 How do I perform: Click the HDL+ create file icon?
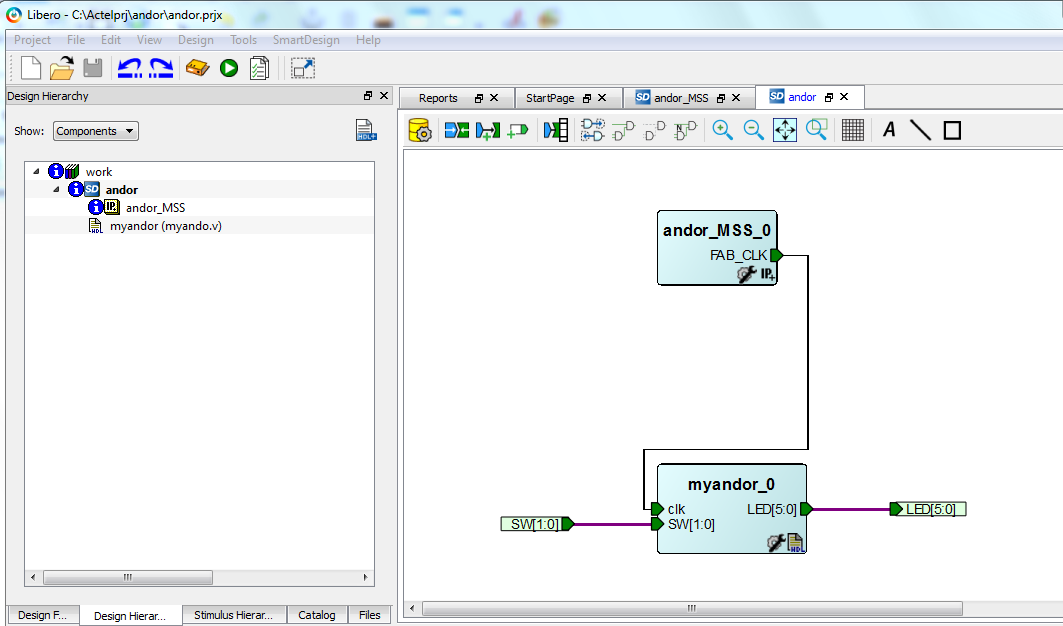[365, 131]
